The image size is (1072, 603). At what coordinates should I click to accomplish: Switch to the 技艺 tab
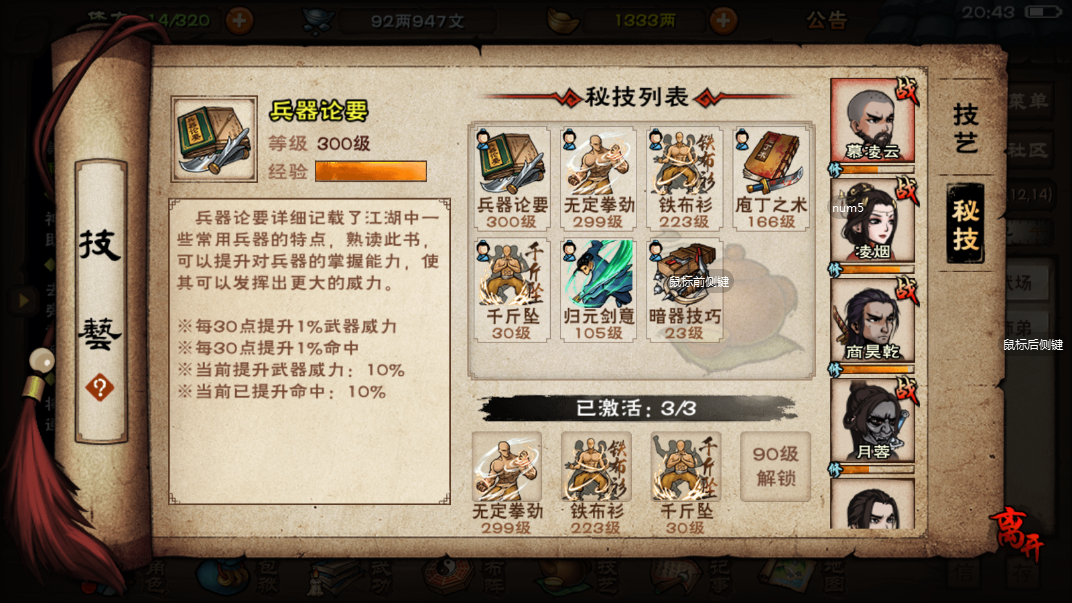[x=965, y=128]
